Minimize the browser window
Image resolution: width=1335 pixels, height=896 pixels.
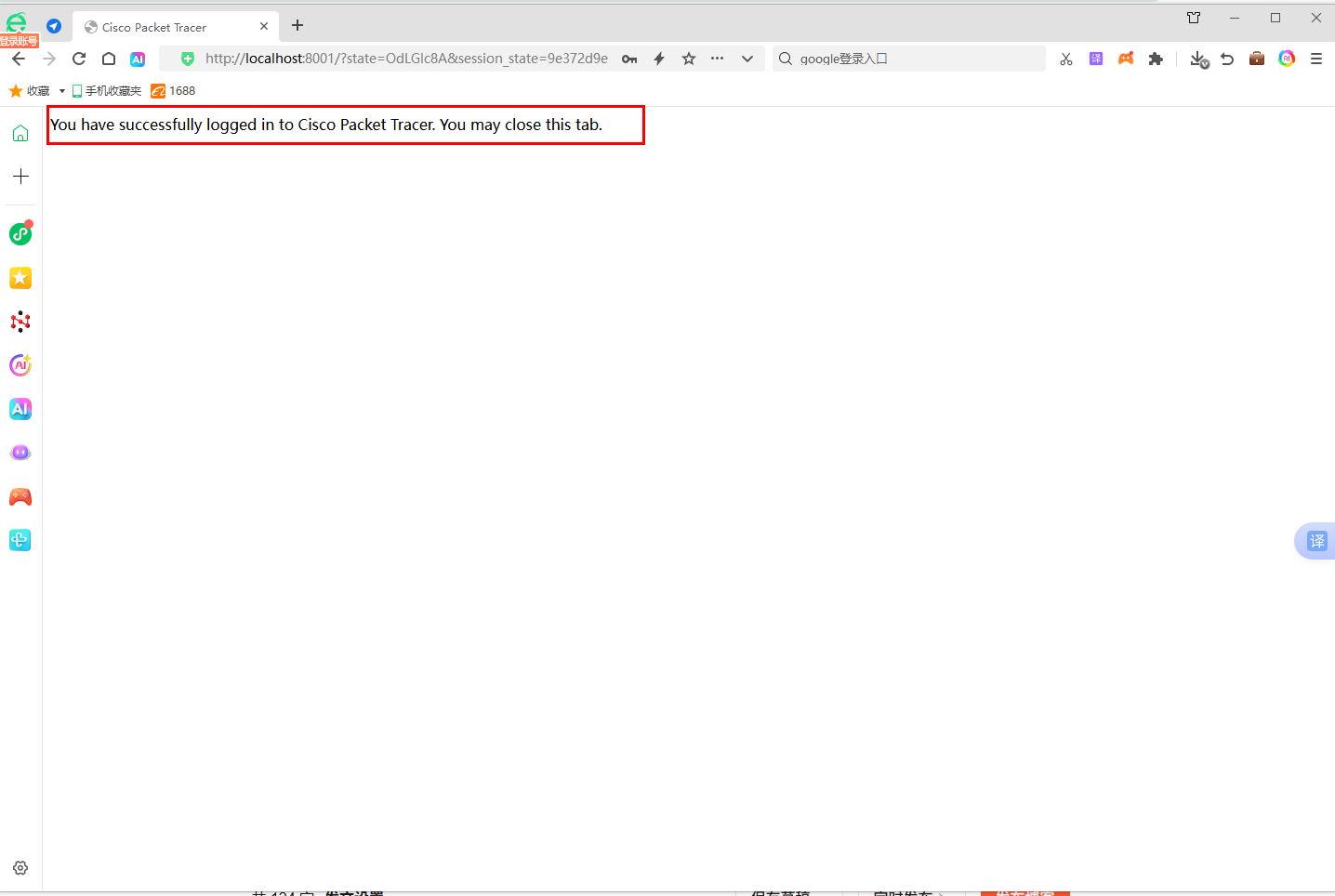tap(1235, 18)
